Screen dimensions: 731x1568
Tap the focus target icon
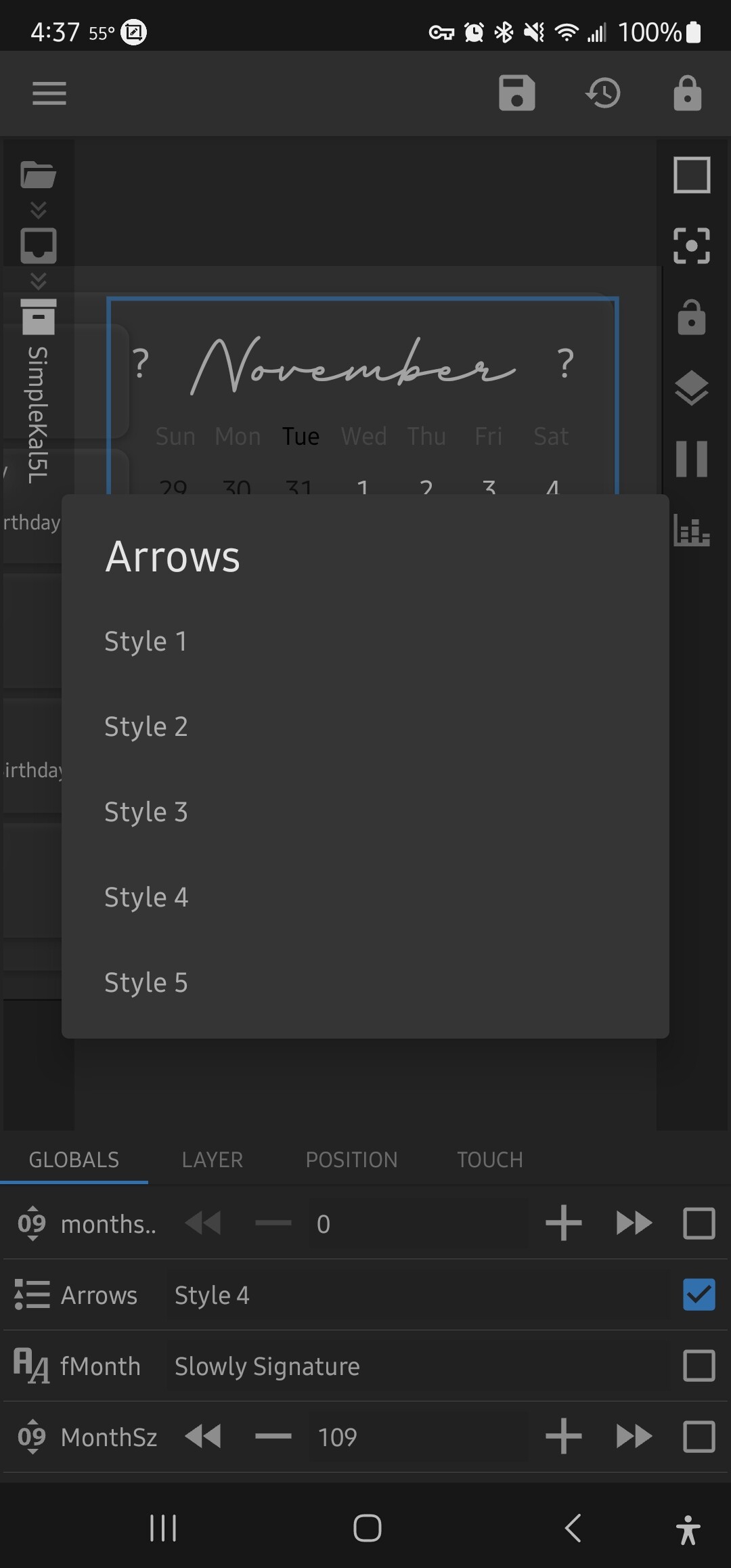tap(692, 245)
